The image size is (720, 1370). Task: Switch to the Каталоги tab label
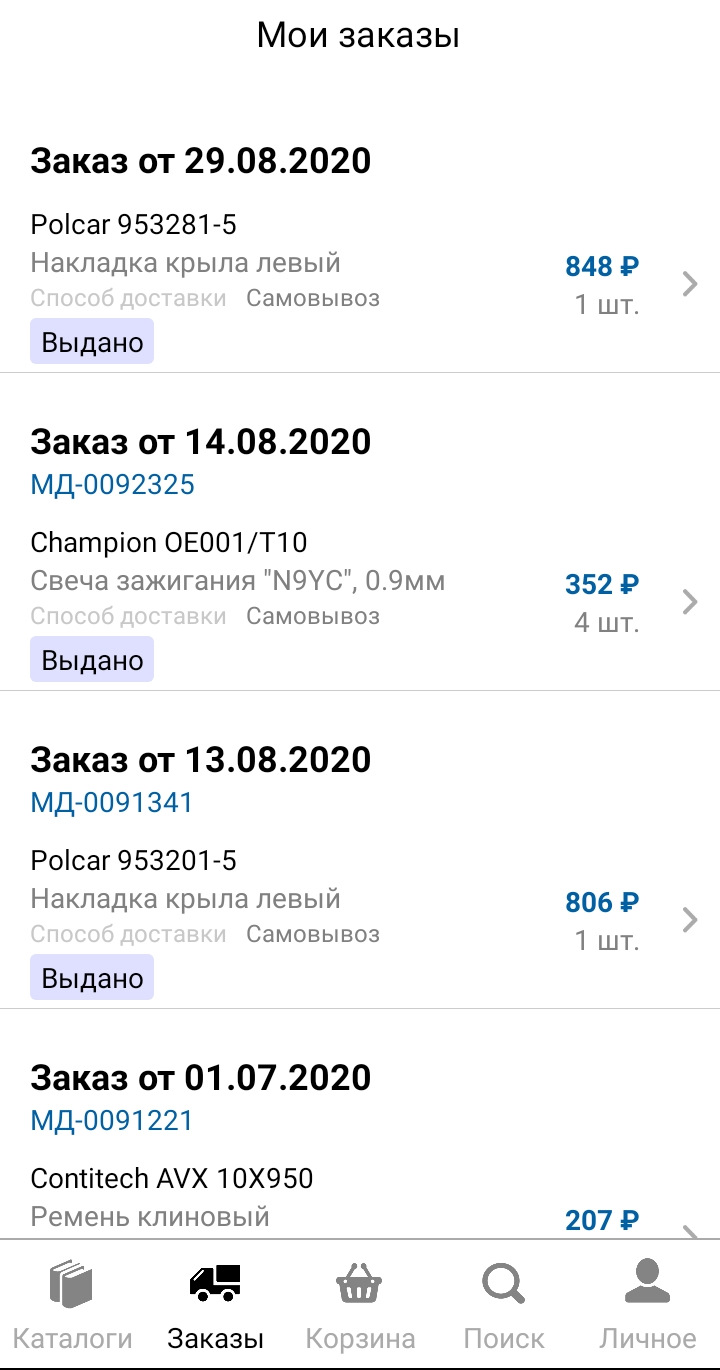point(71,1338)
